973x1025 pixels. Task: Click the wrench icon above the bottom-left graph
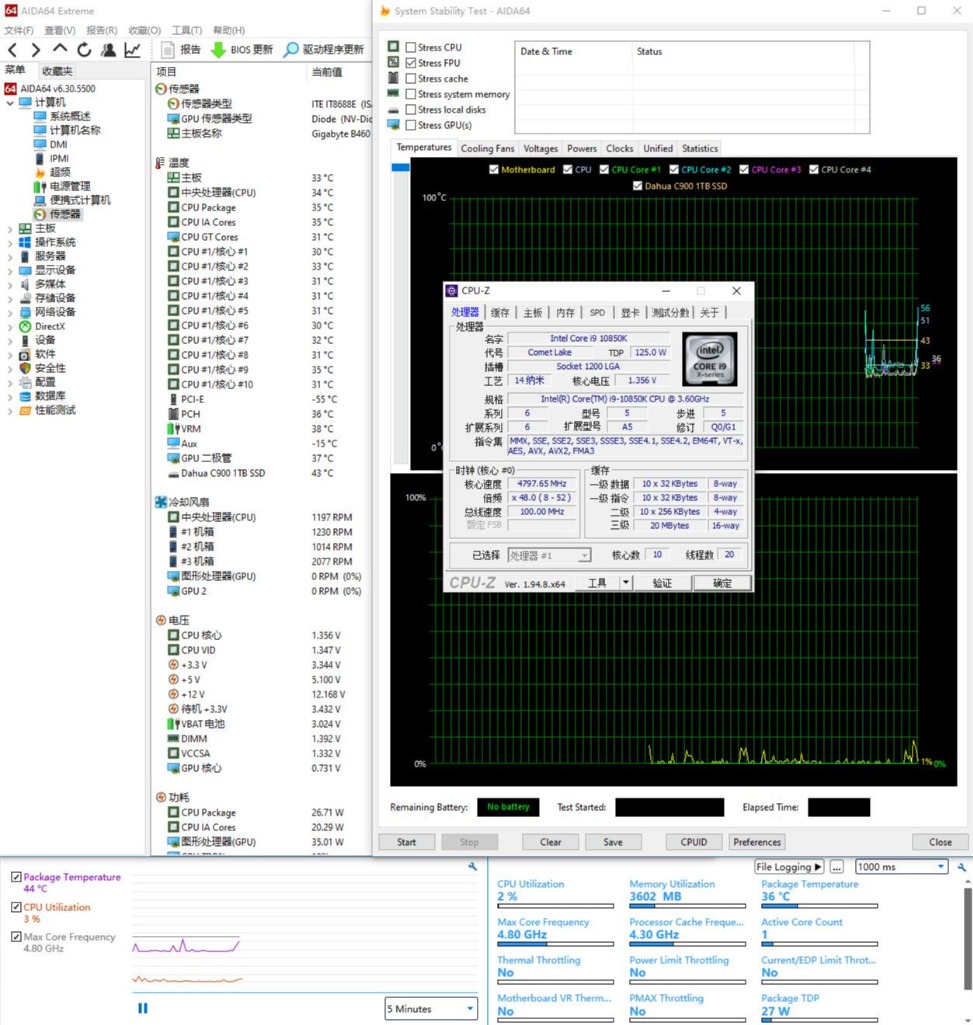[473, 867]
